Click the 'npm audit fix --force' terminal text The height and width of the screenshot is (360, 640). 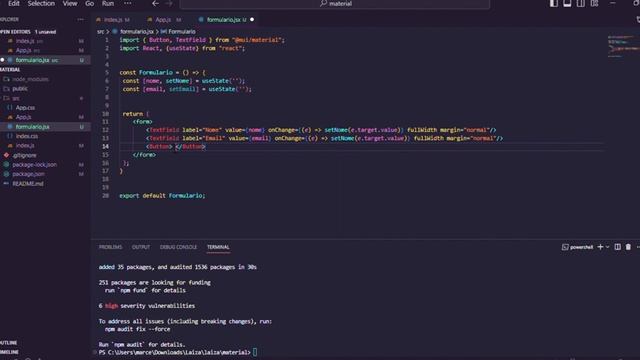pos(138,329)
